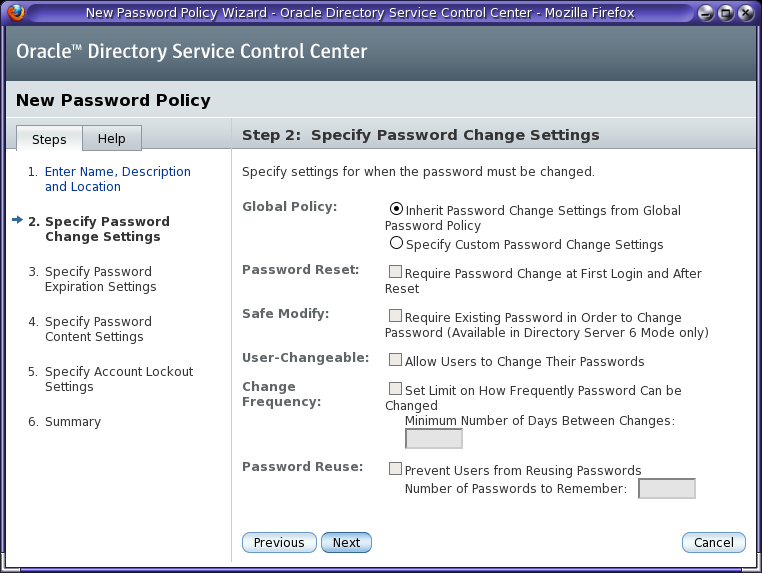
Task: Go back with the Previous button
Action: [x=279, y=543]
